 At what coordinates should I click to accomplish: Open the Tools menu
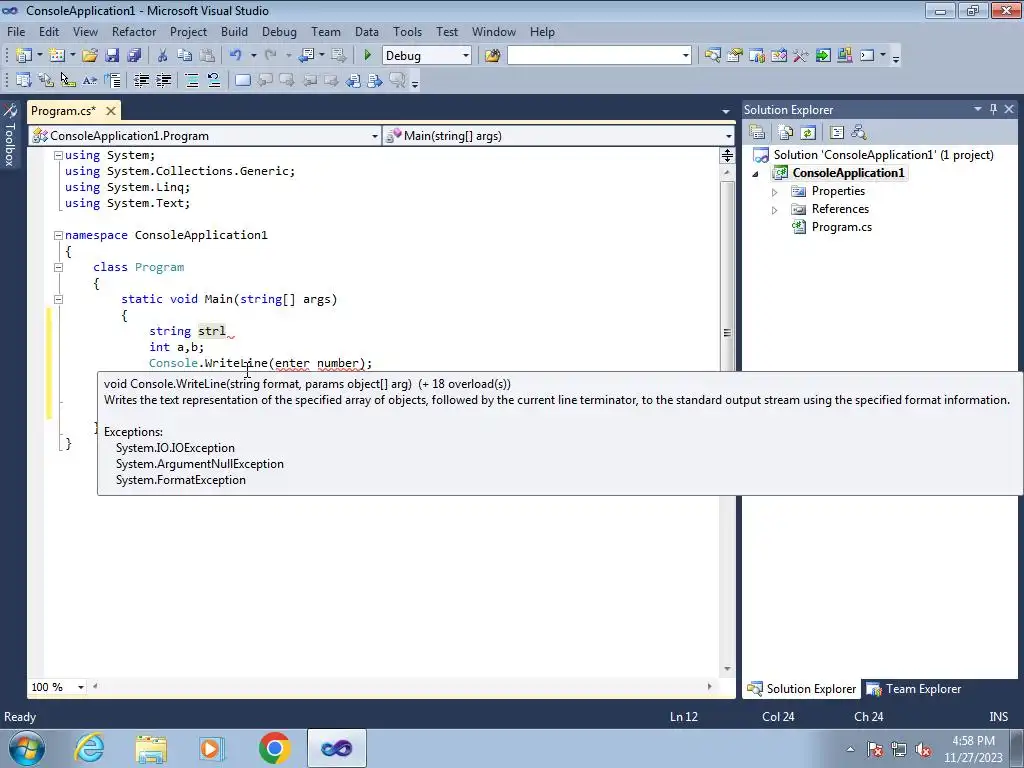pos(408,31)
